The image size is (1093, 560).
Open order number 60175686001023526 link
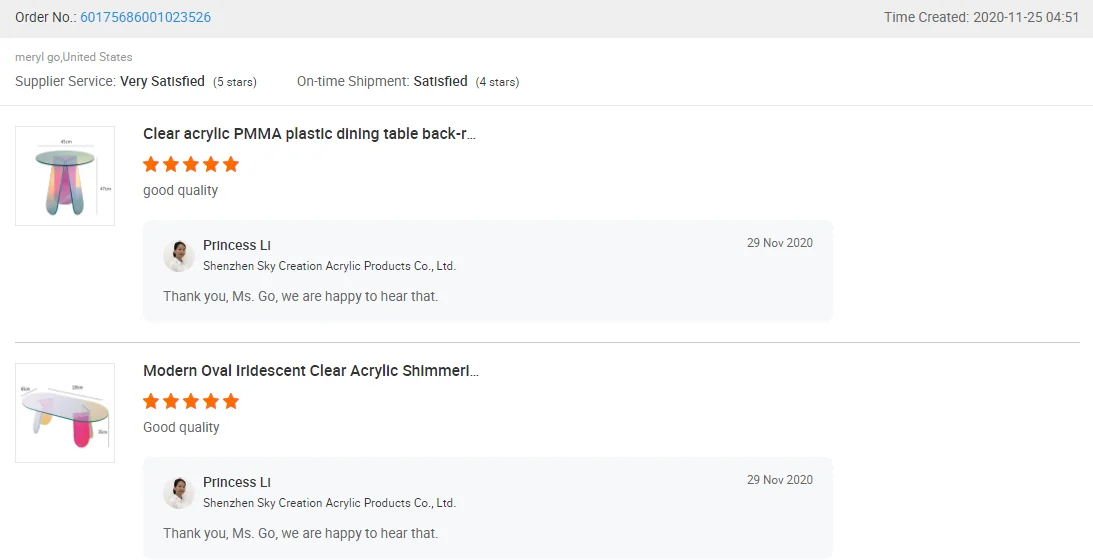(152, 18)
